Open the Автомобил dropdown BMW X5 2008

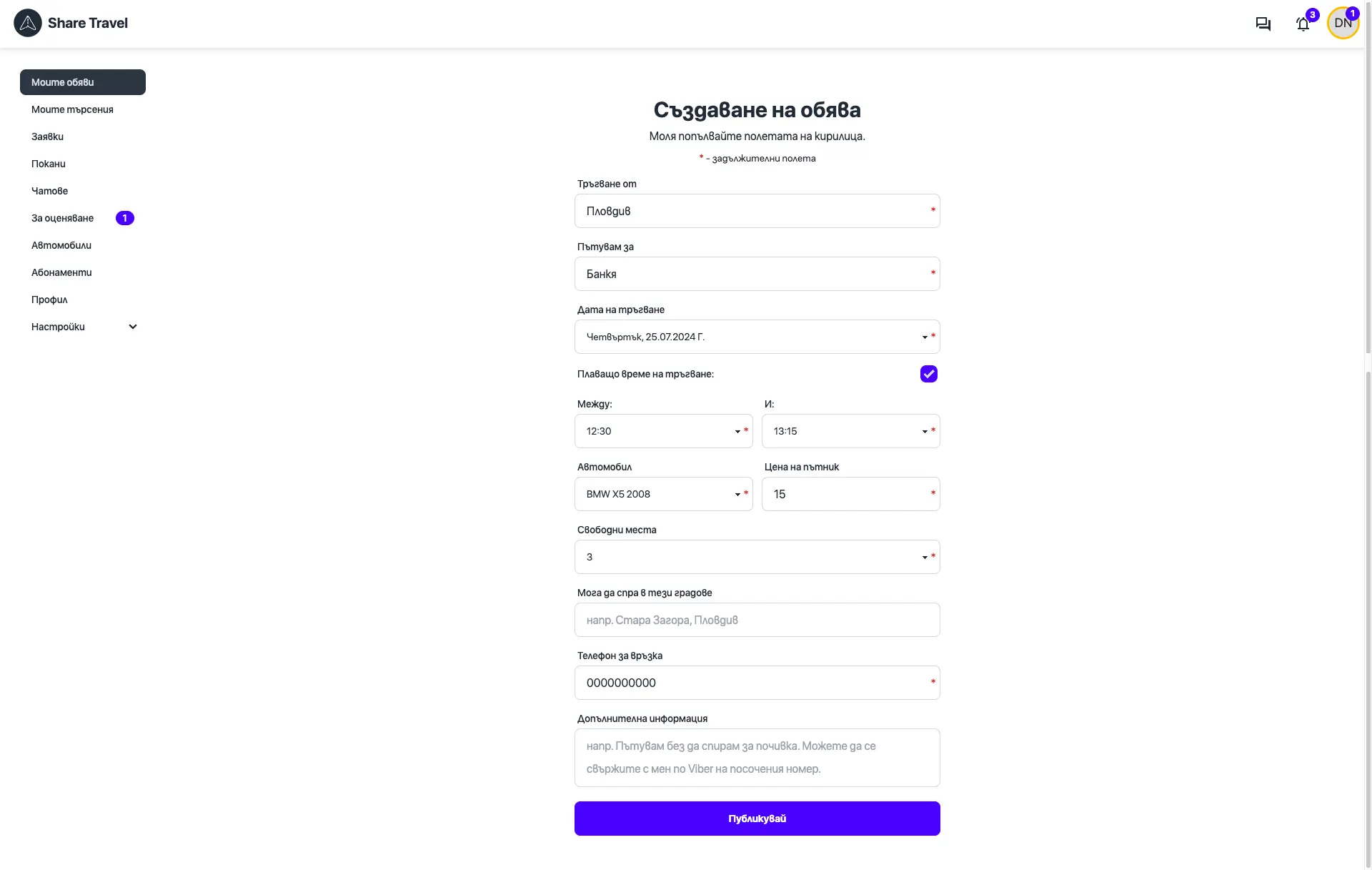pos(663,494)
